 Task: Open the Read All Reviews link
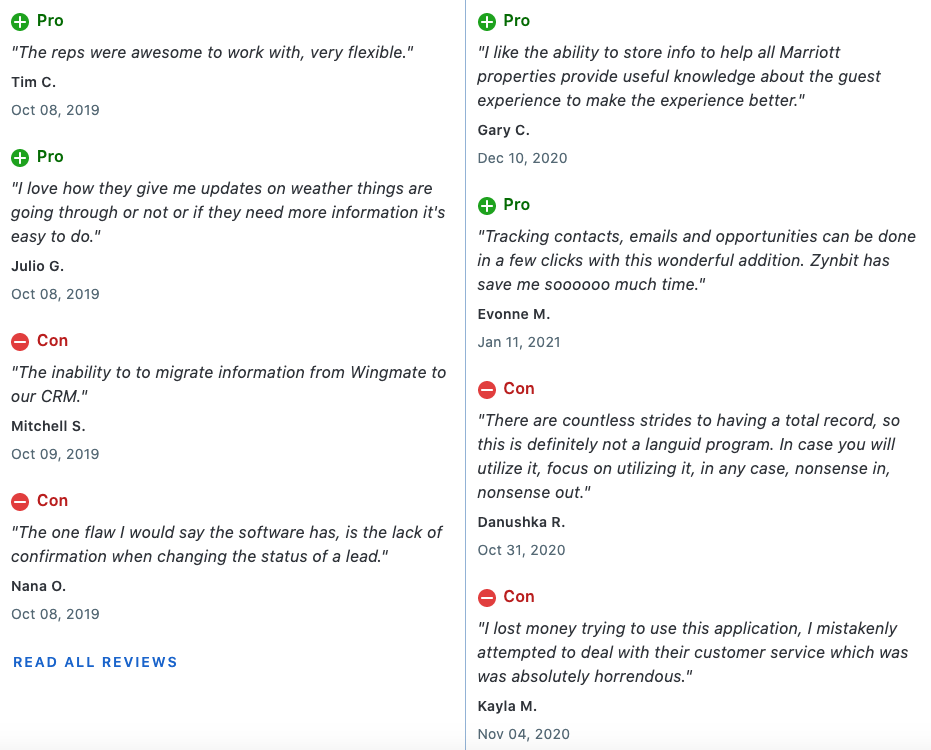click(x=95, y=662)
